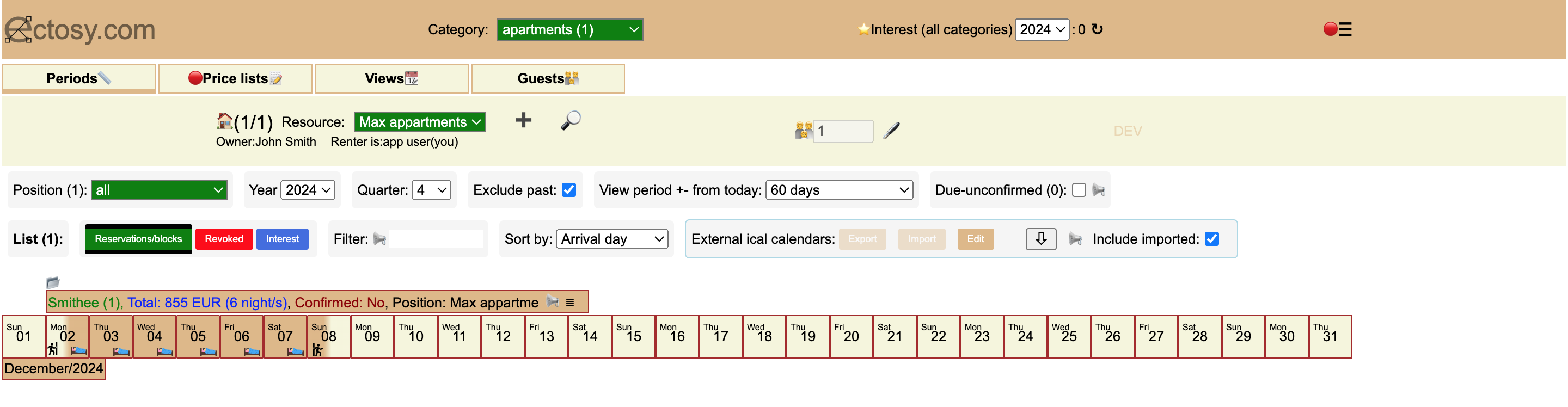This screenshot has height=407, width=1568.
Task: Click the download arrow icon for ical calendars
Action: [1040, 238]
